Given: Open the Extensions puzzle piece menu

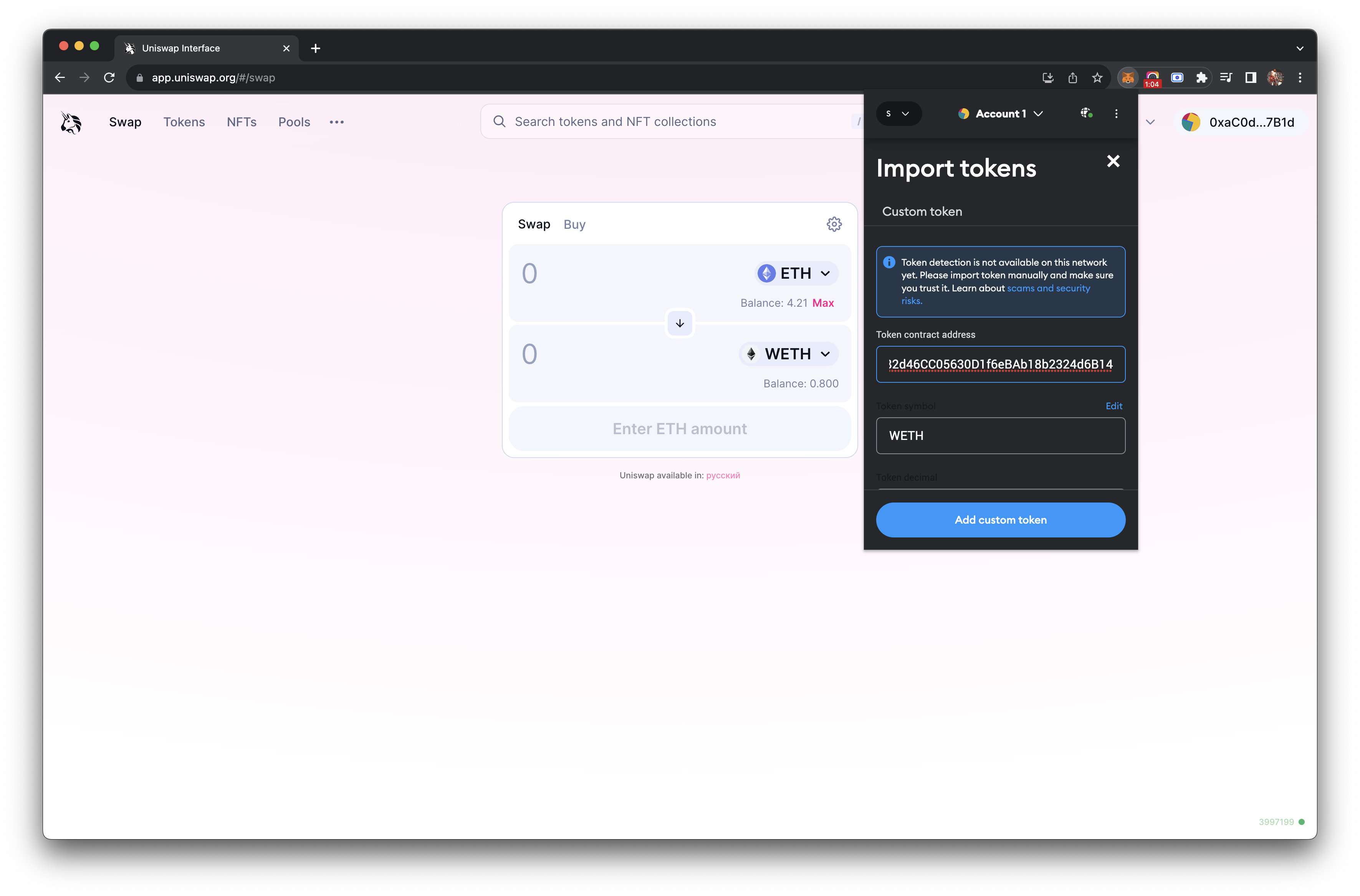Looking at the screenshot, I should pyautogui.click(x=1202, y=78).
